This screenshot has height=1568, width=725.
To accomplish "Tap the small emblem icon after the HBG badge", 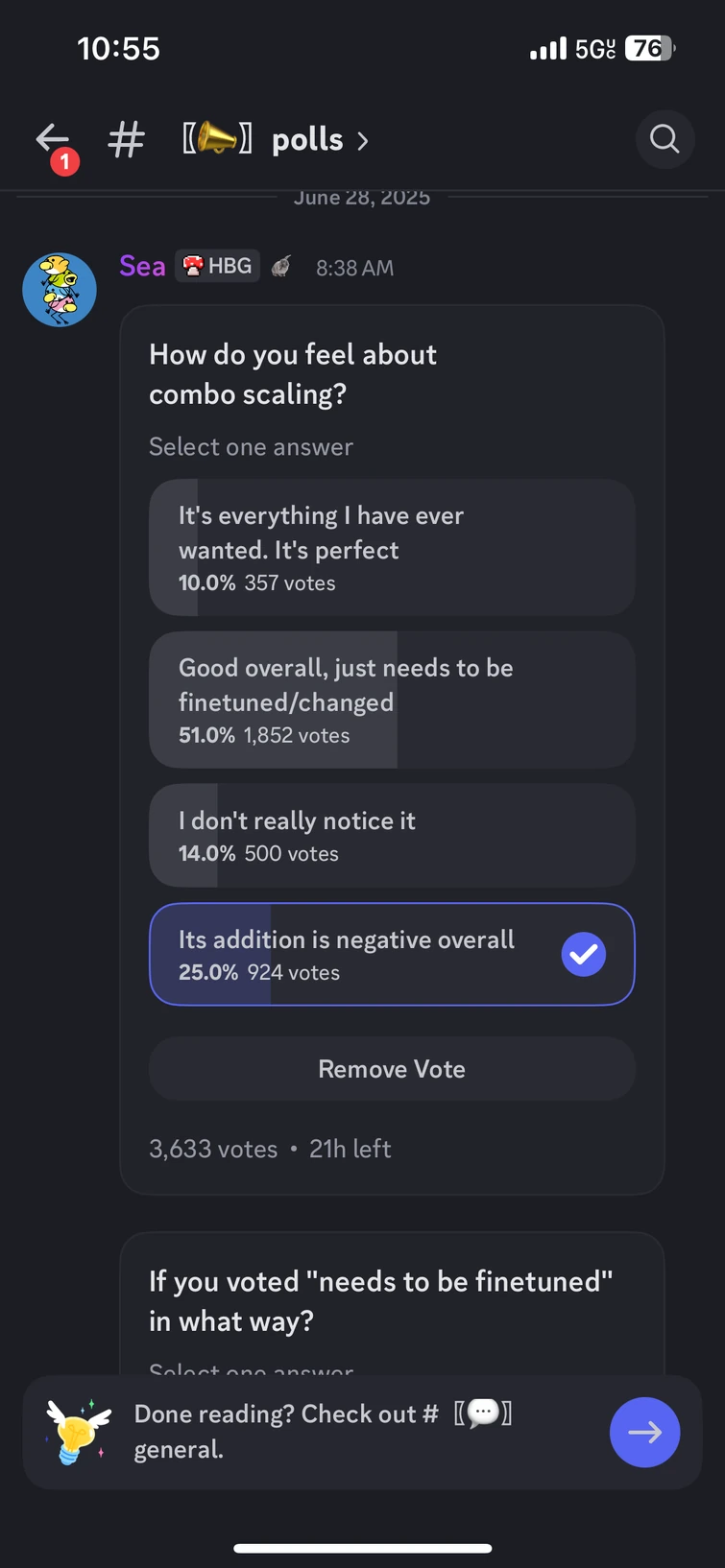I will point(281,266).
